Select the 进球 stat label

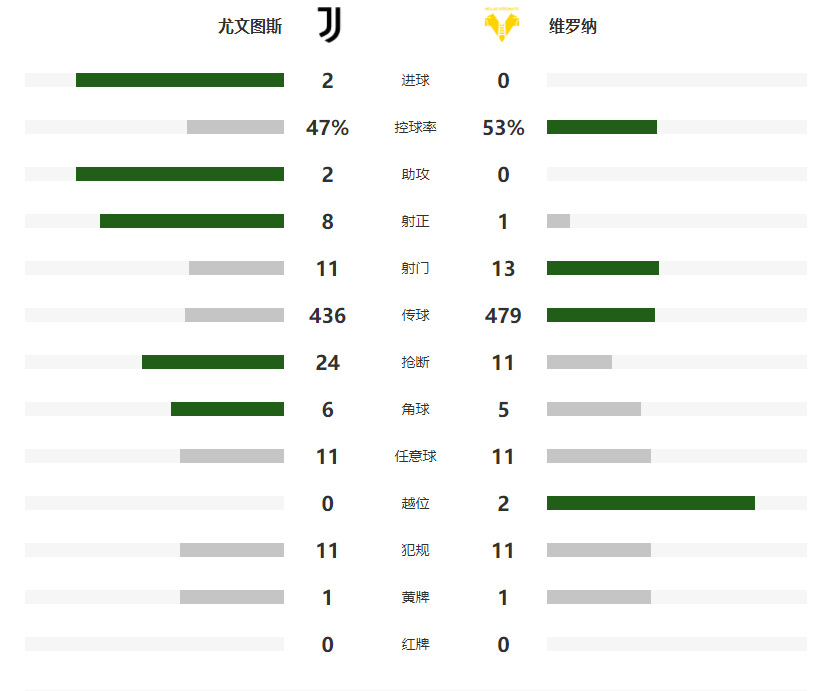point(415,80)
